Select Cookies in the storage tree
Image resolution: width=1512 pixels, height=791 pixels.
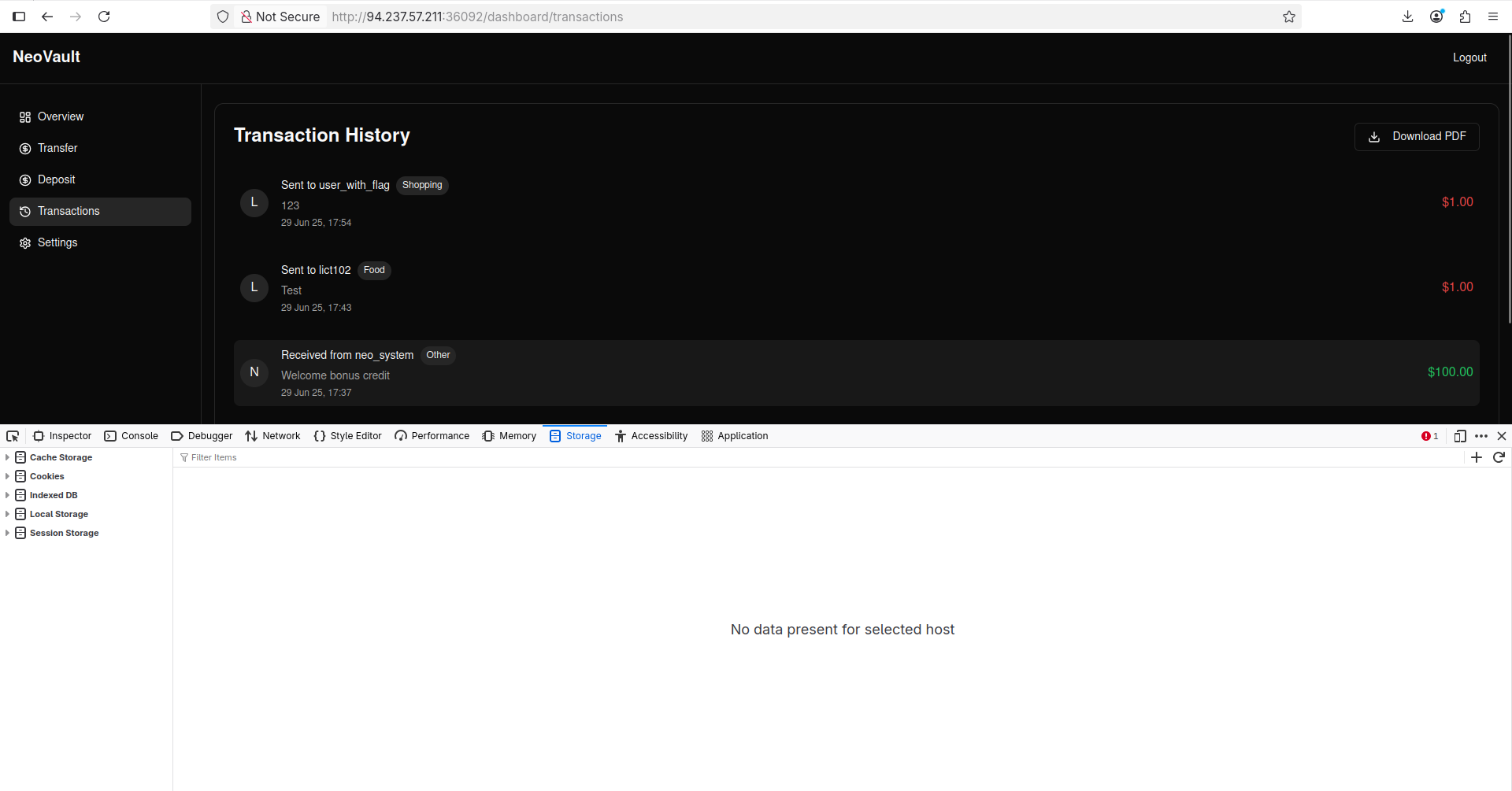coord(47,476)
